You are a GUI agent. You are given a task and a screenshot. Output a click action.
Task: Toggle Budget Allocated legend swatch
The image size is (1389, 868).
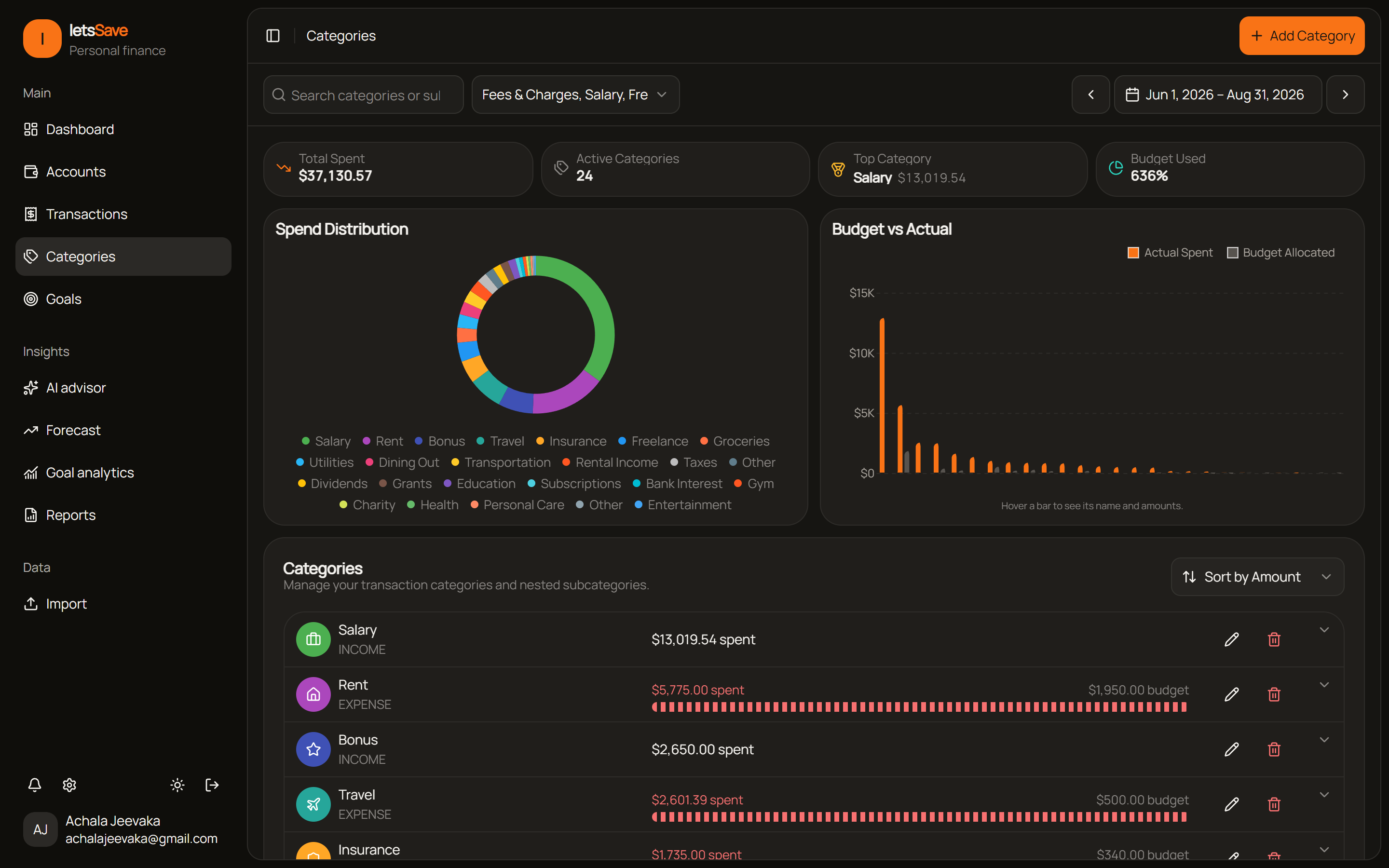(1232, 253)
